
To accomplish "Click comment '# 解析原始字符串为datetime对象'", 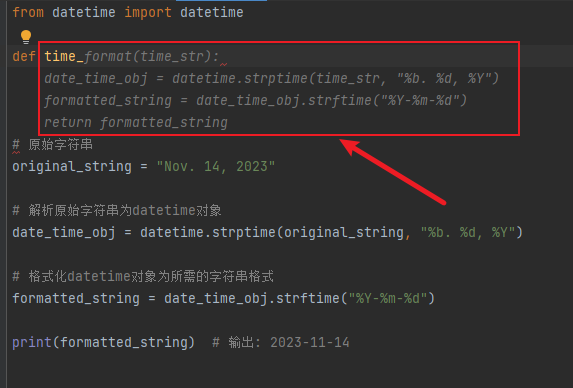I will (117, 210).
